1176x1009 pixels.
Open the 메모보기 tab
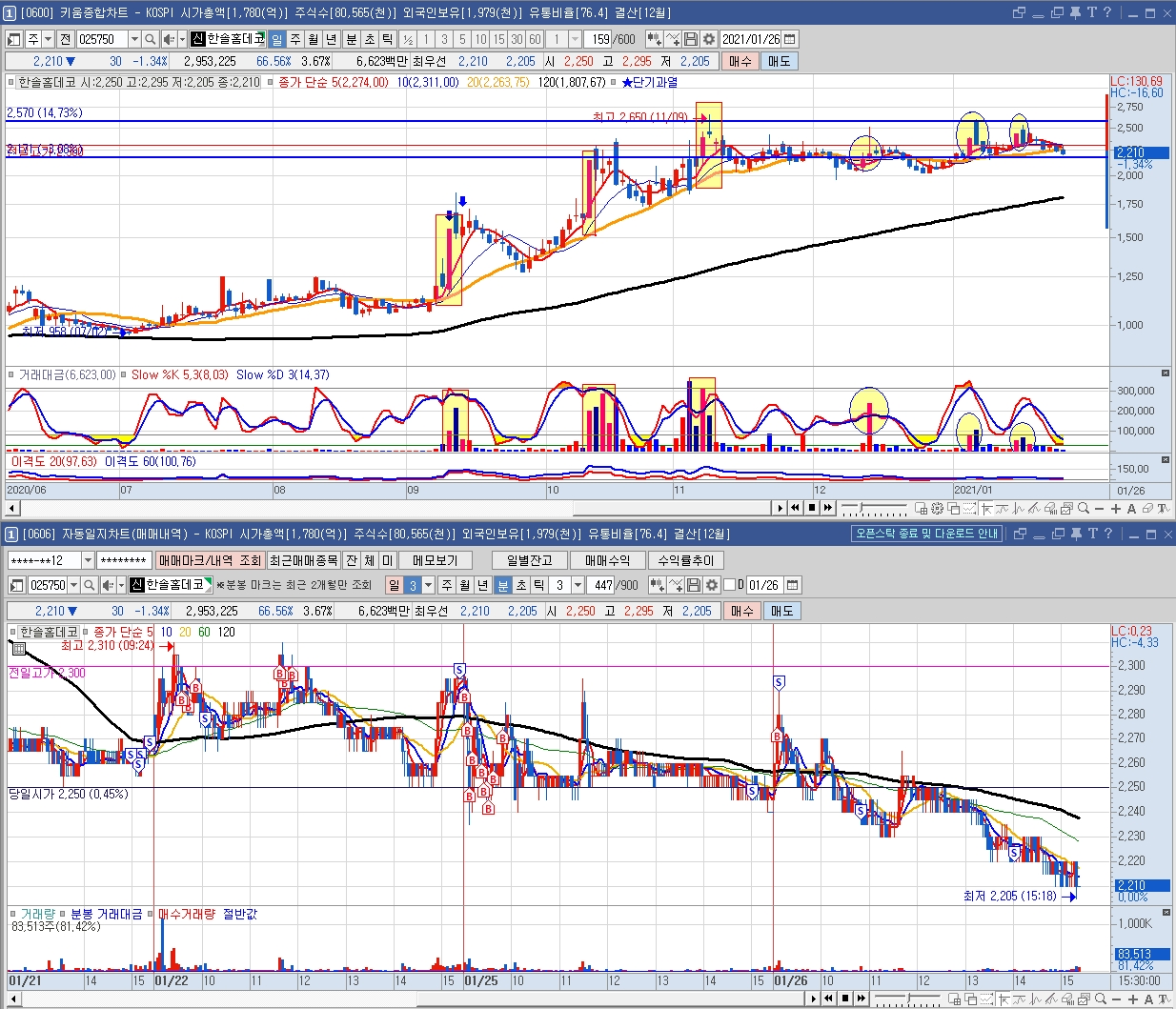(435, 560)
